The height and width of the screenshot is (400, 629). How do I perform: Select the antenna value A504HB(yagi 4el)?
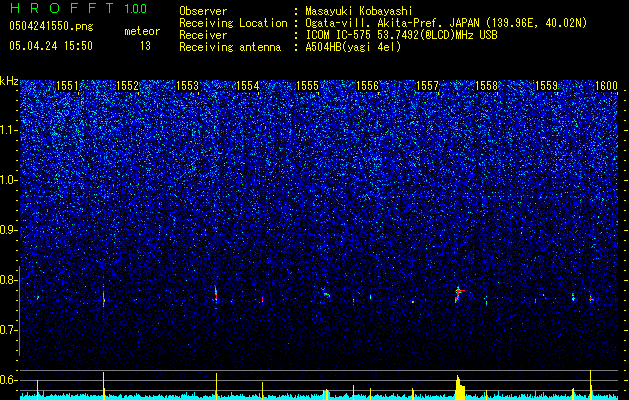coord(353,47)
